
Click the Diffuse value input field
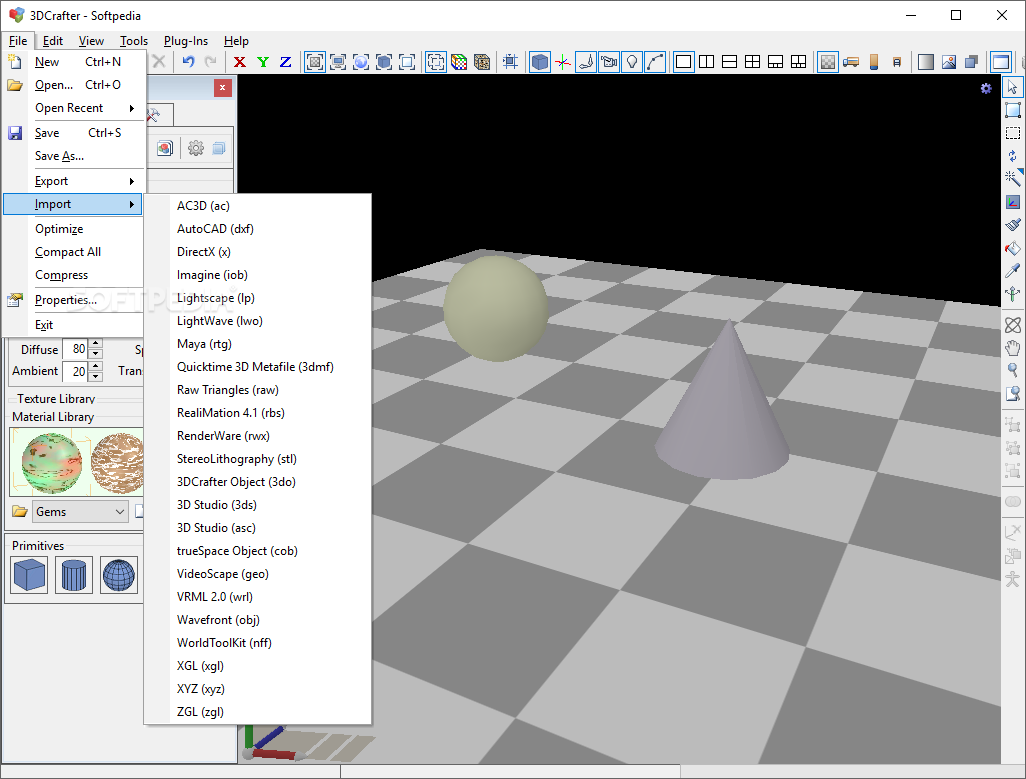(x=75, y=349)
